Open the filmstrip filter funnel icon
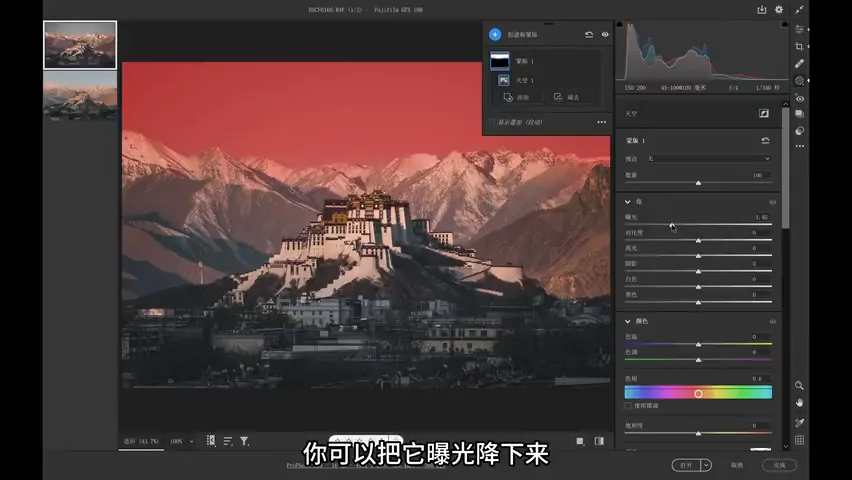Viewport: 852px width, 480px height. [245, 441]
